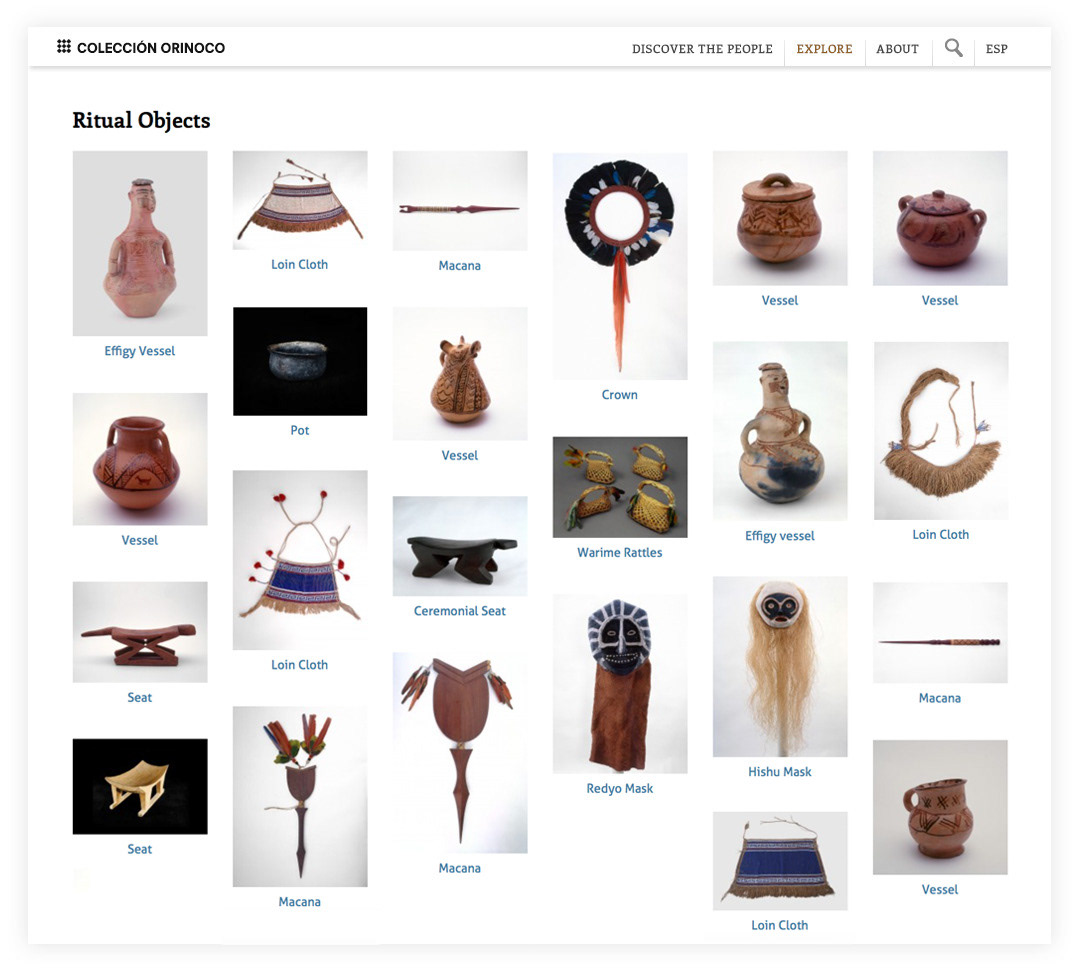This screenshot has width=1080, height=970.
Task: Select the Explore menu item
Action: [824, 49]
